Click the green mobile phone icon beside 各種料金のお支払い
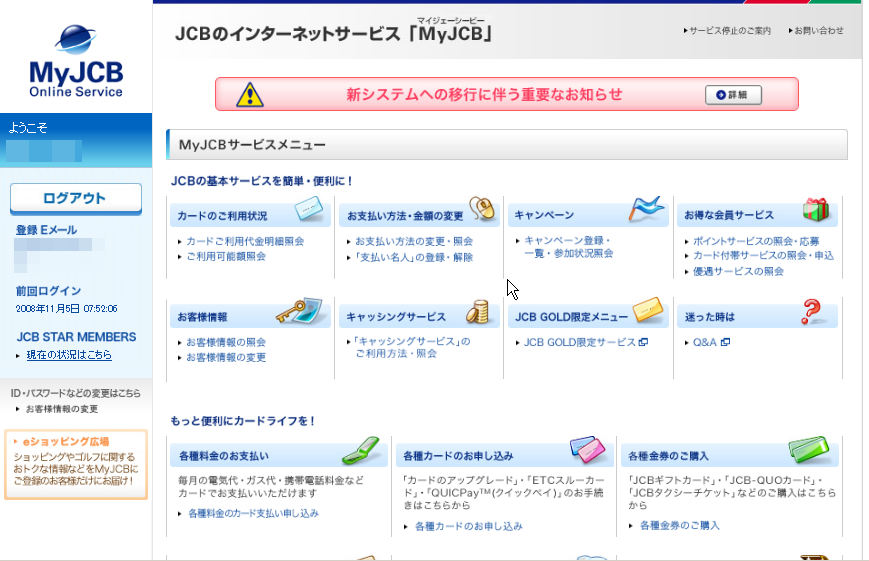 point(361,450)
